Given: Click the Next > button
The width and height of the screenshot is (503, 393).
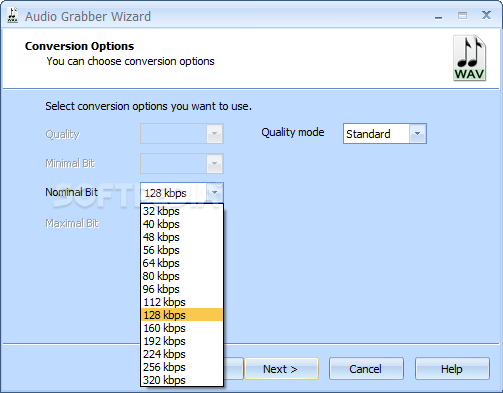Looking at the screenshot, I should 281,369.
